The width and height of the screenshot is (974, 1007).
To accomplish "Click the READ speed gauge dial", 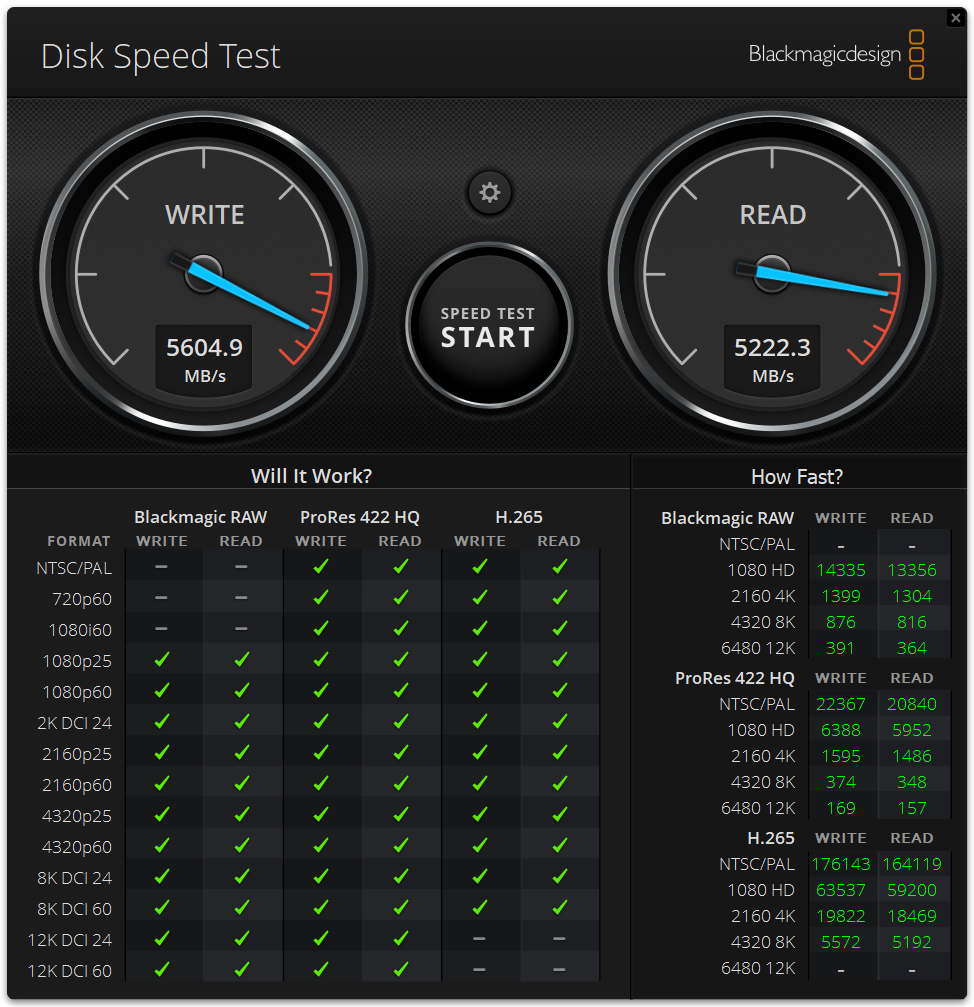I will pos(772,274).
